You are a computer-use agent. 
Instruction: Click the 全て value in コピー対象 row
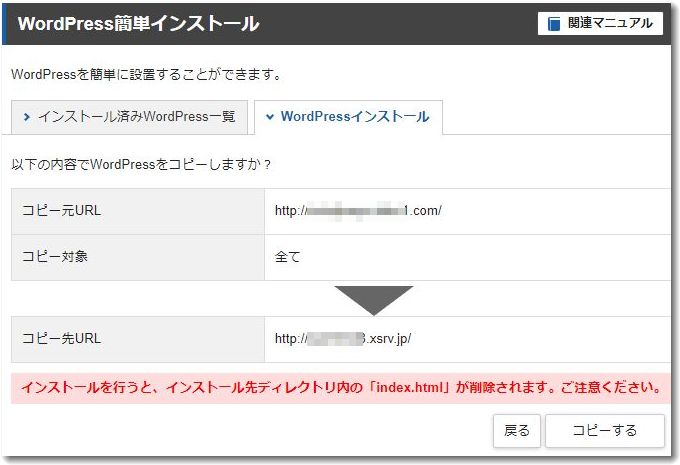point(288,257)
